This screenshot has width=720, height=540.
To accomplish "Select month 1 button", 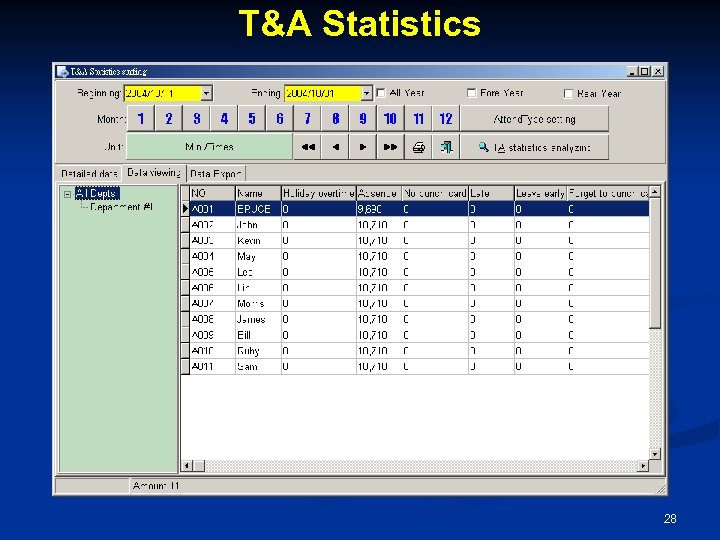I will coord(141,119).
